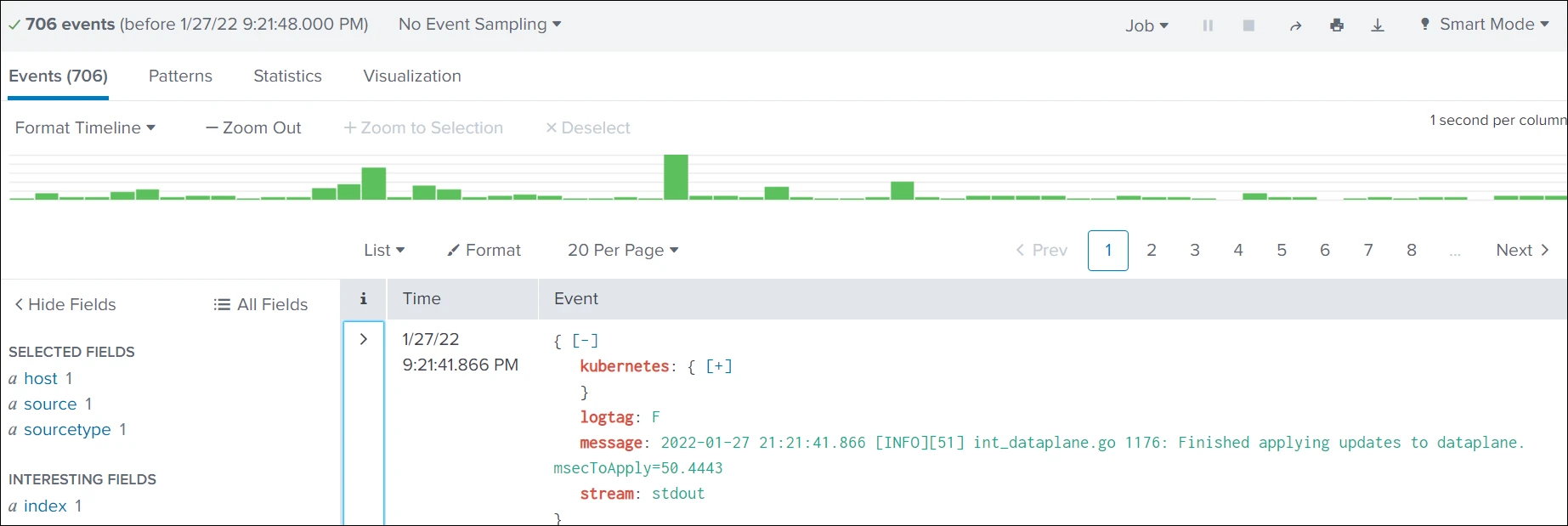Click the event timestamp 9:21:41.866 PM
The height and width of the screenshot is (526, 1568).
461,365
